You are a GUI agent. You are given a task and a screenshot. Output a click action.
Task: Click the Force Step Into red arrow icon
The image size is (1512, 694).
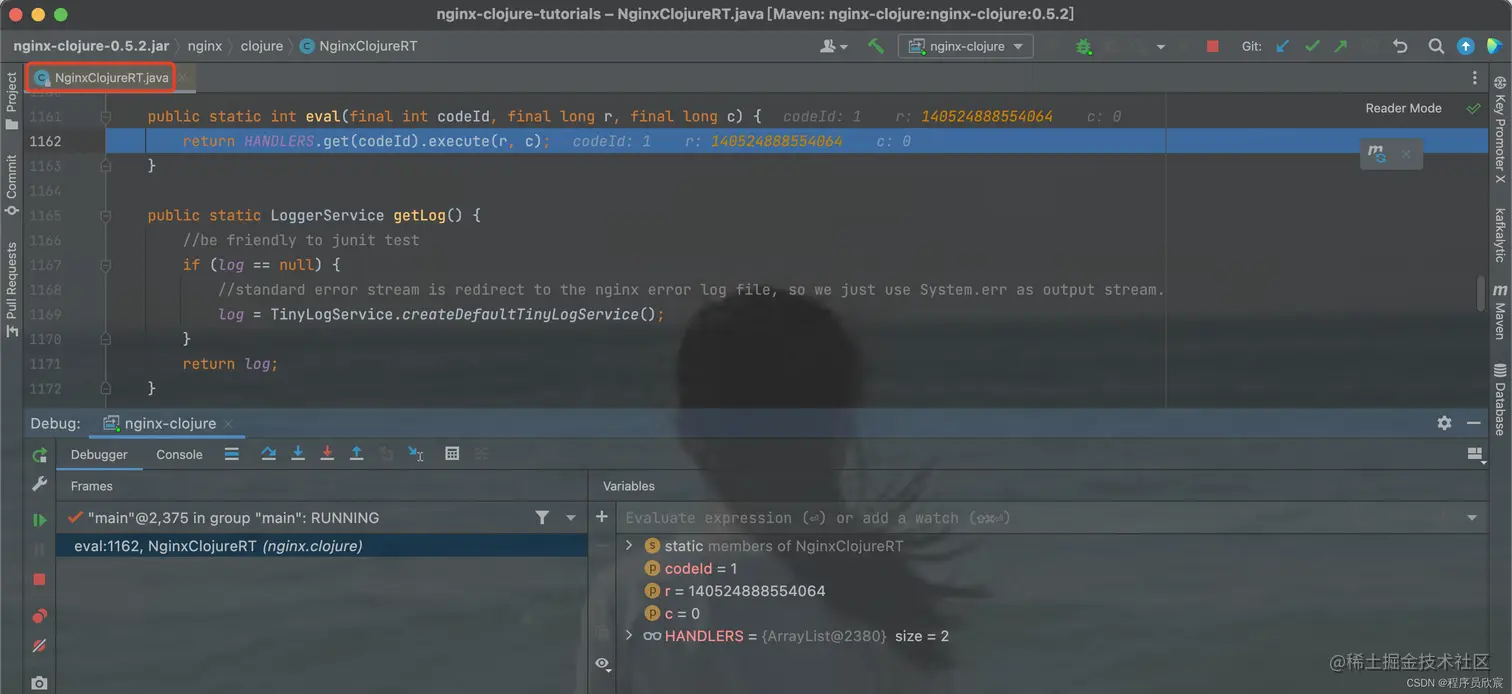point(327,454)
